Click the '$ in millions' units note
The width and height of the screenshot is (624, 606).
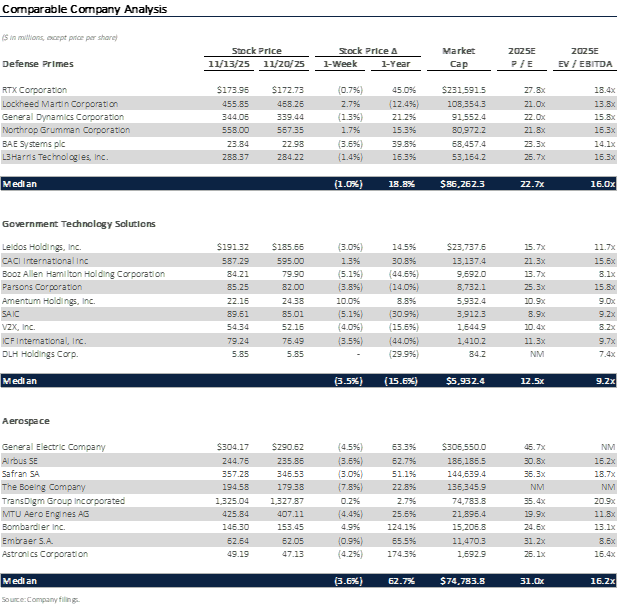[60, 37]
